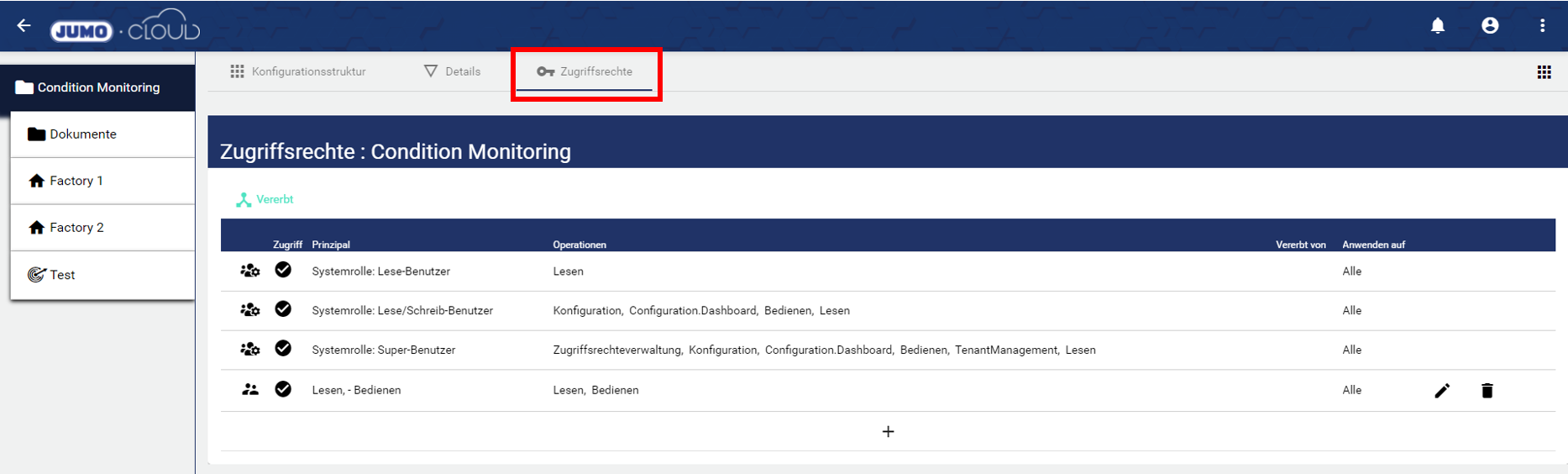Viewport: 1568px width, 474px height.
Task: Open the Dokumente folder
Action: (82, 134)
